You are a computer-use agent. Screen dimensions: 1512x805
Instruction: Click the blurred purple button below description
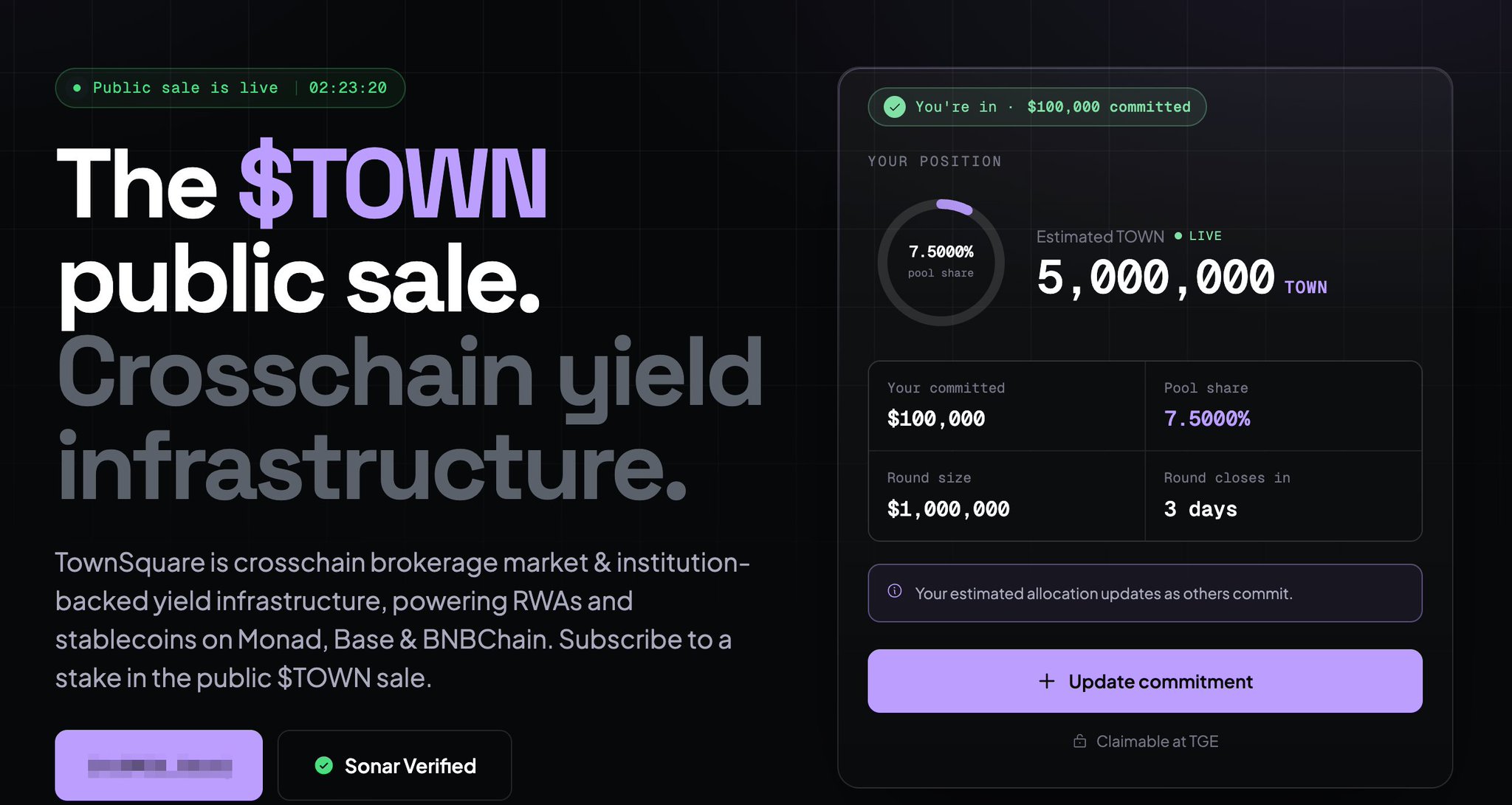click(x=159, y=765)
